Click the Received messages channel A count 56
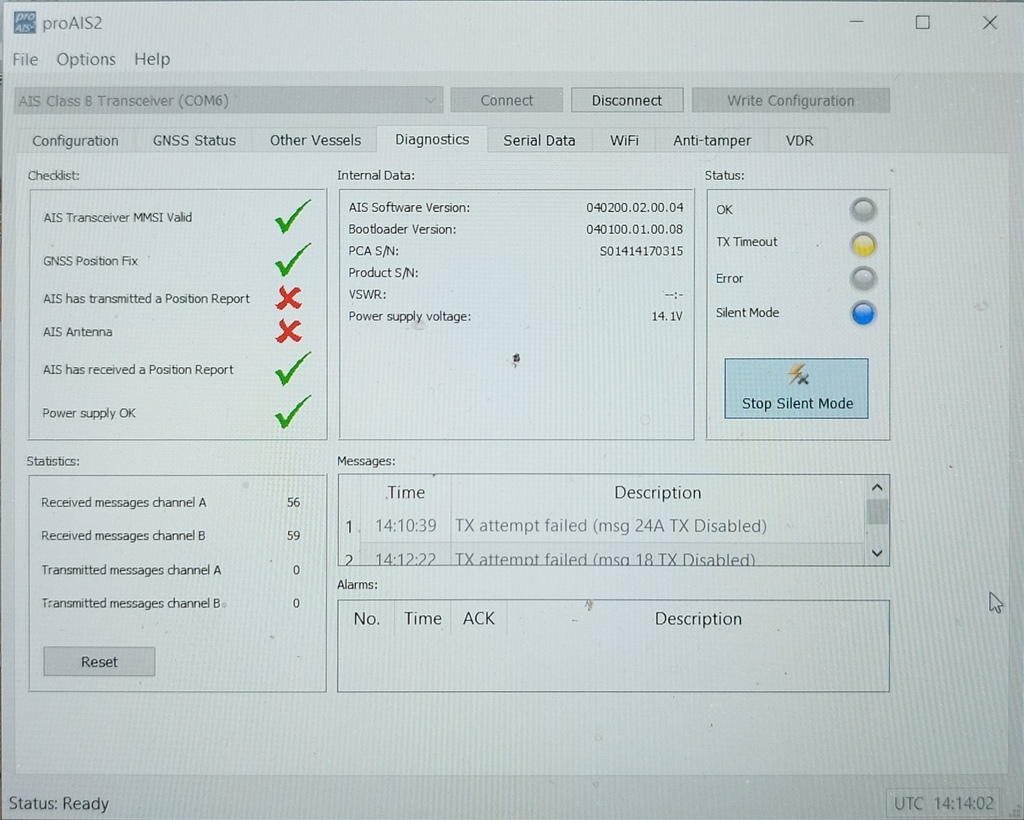 click(x=293, y=502)
